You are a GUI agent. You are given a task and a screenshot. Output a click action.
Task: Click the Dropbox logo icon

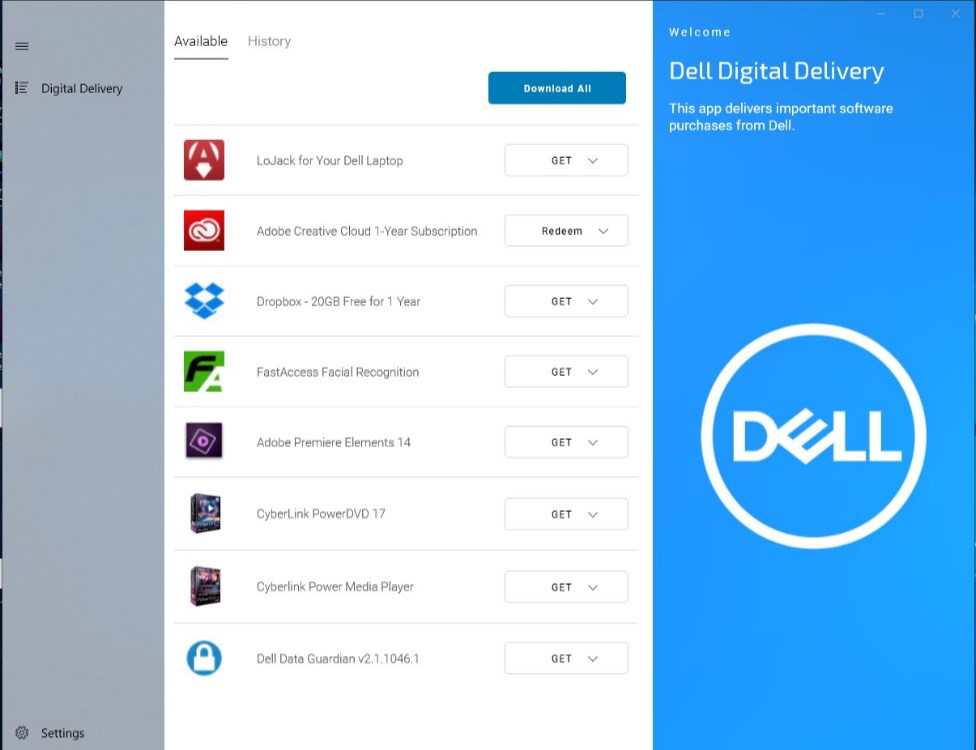click(204, 301)
